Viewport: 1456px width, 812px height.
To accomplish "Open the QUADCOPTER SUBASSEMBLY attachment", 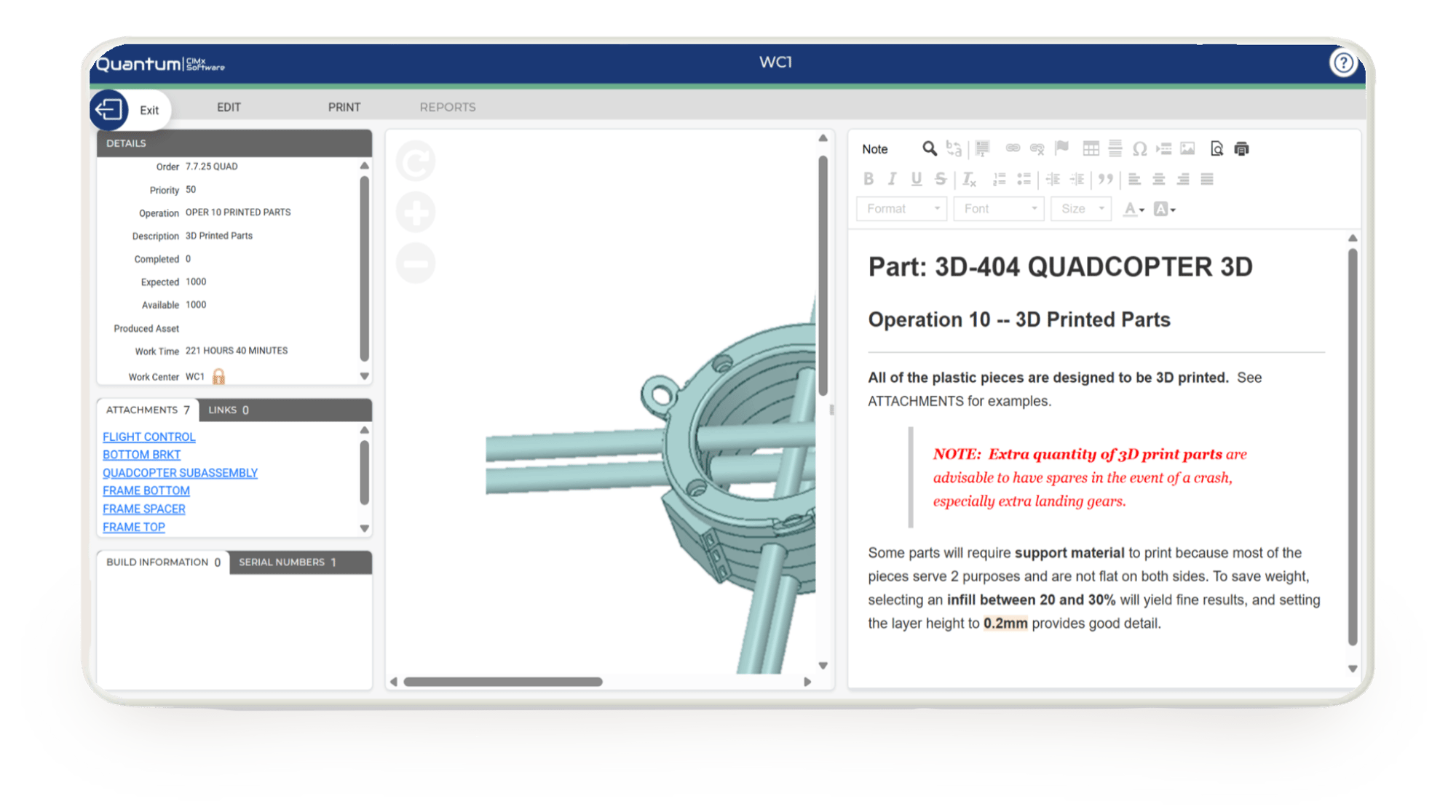I will 180,473.
